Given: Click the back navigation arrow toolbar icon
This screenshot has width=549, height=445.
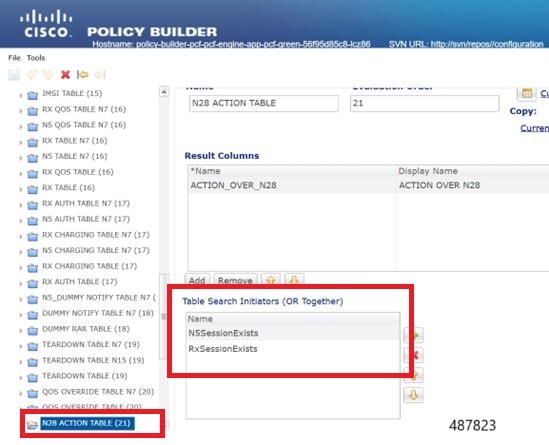Looking at the screenshot, I should tap(83, 75).
